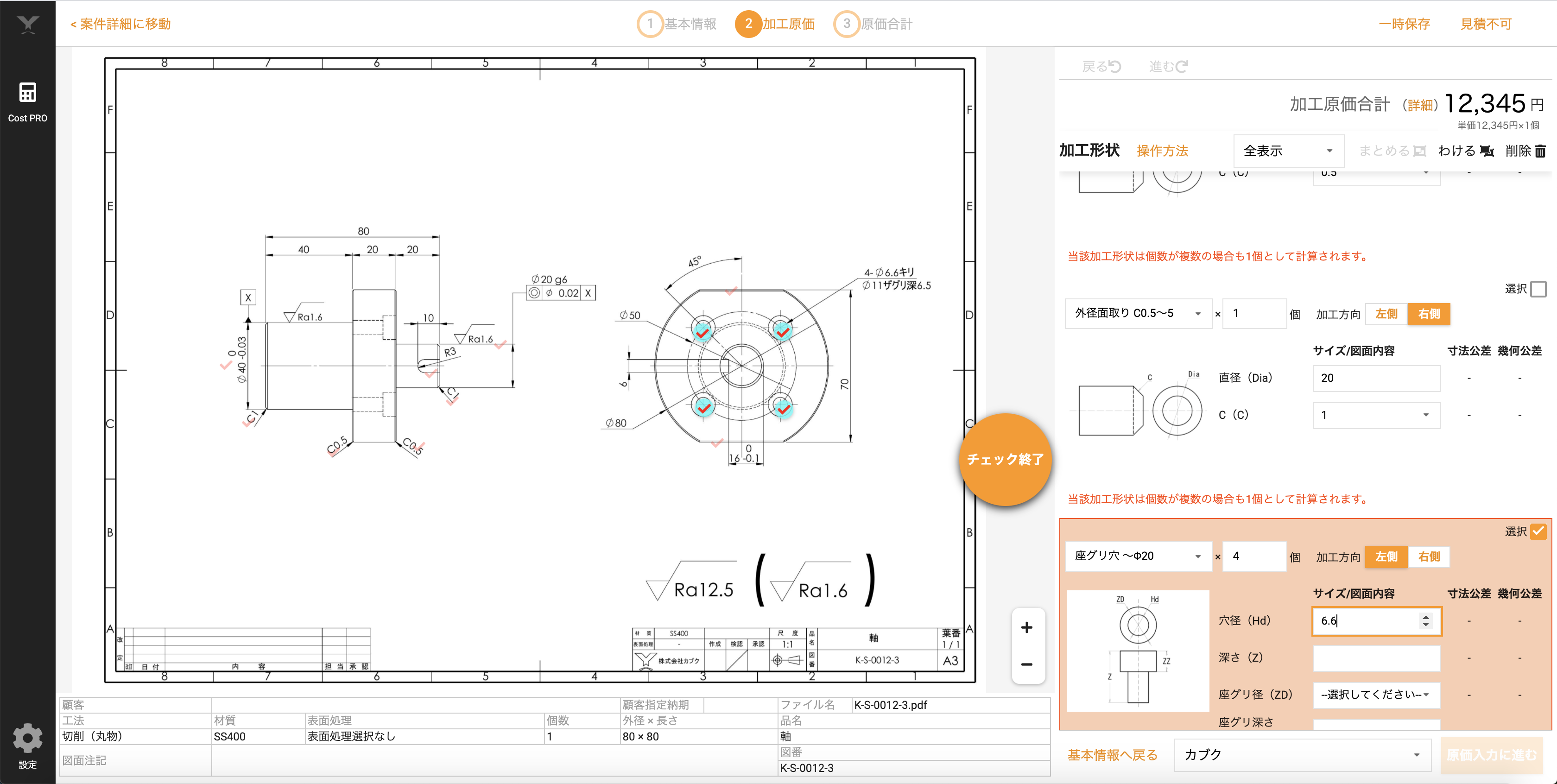Expand 座グリ径 (ZD) selection dropdown
This screenshot has height=784, width=1557.
[x=1376, y=695]
